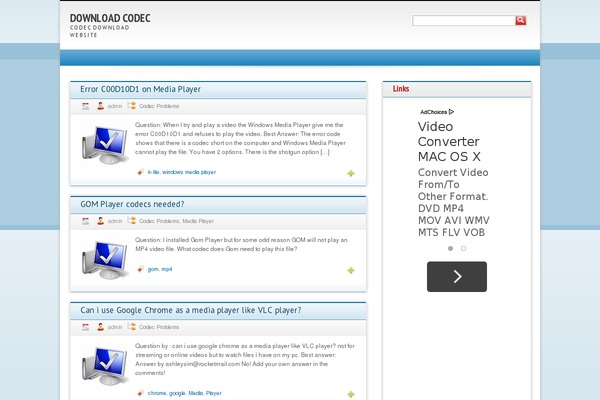Select the second ad carousel dot
600x400 pixels.
coord(463,248)
